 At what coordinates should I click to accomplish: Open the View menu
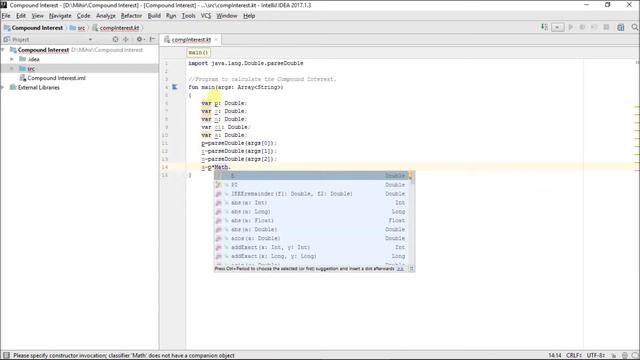pos(38,16)
